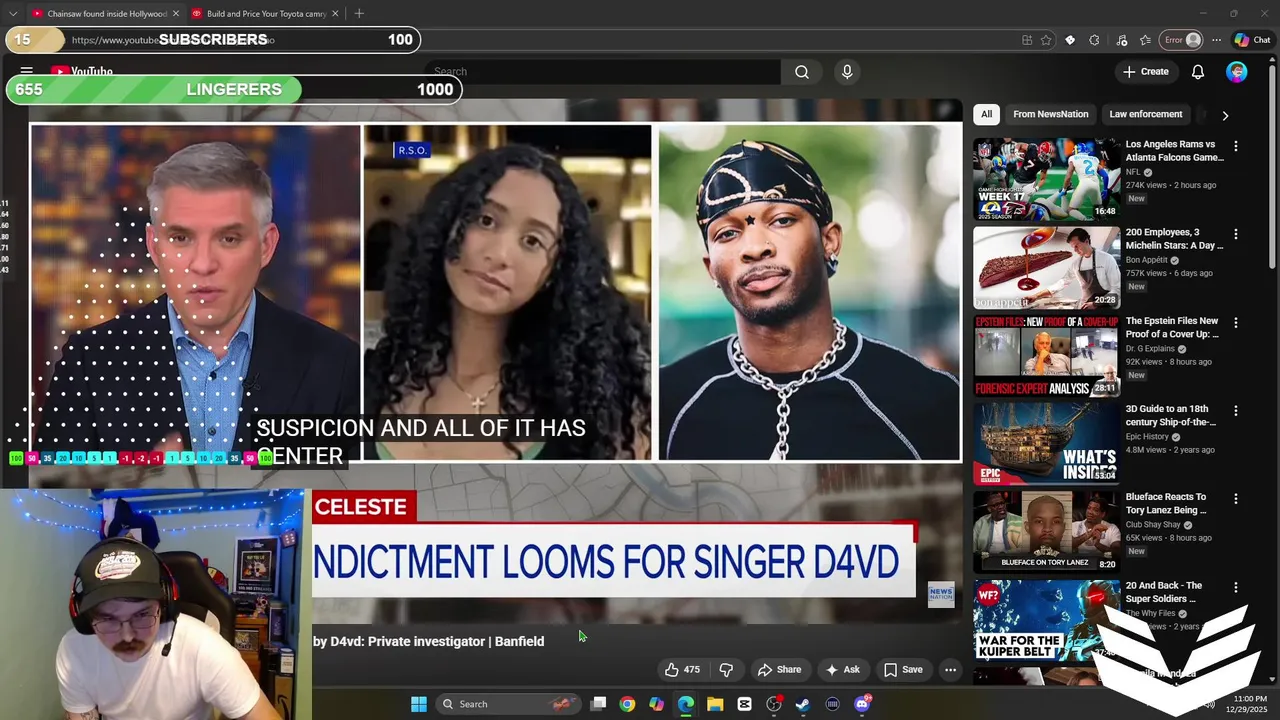Click the Error profile button

tap(1181, 40)
